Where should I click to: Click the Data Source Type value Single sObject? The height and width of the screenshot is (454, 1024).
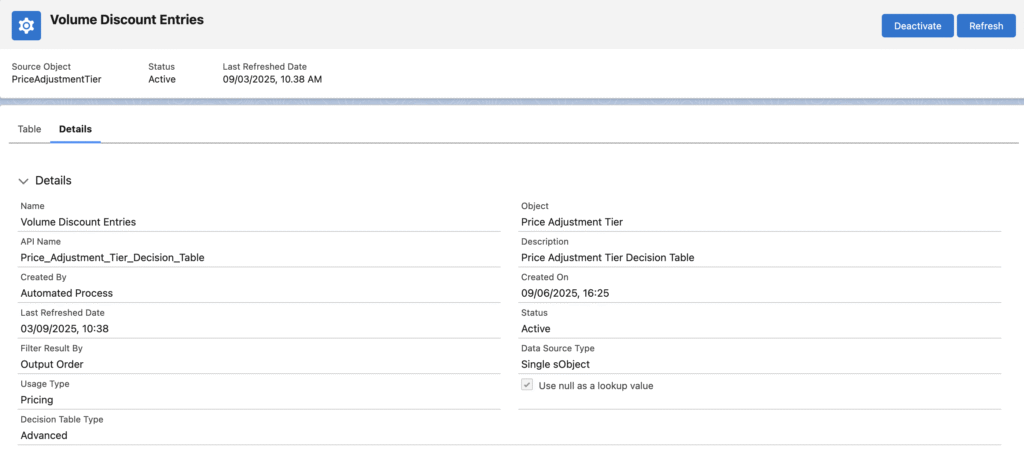pyautogui.click(x=562, y=364)
